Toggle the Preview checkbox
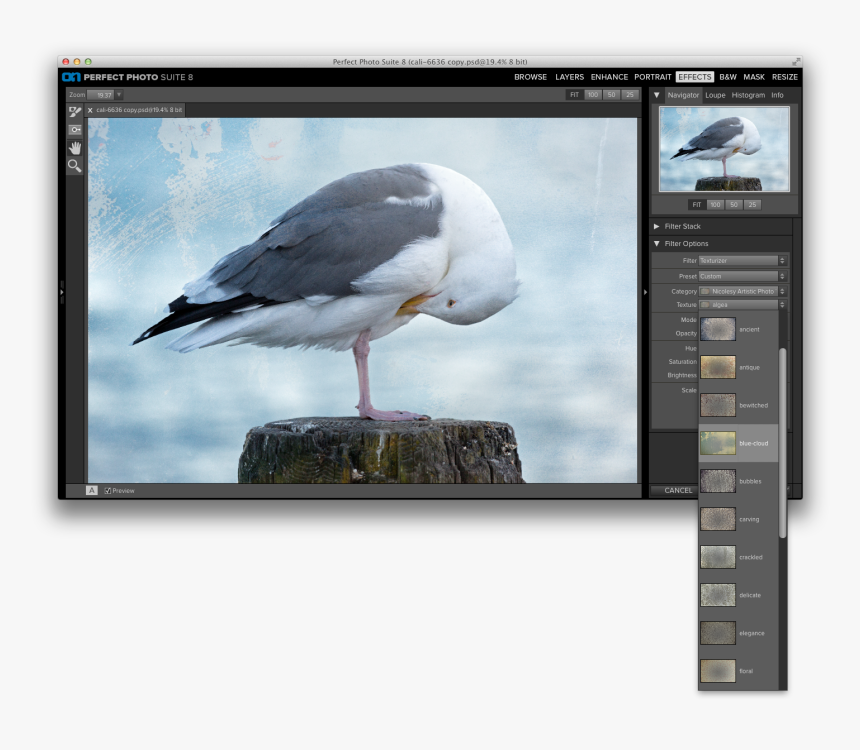This screenshot has height=750, width=860. click(107, 490)
